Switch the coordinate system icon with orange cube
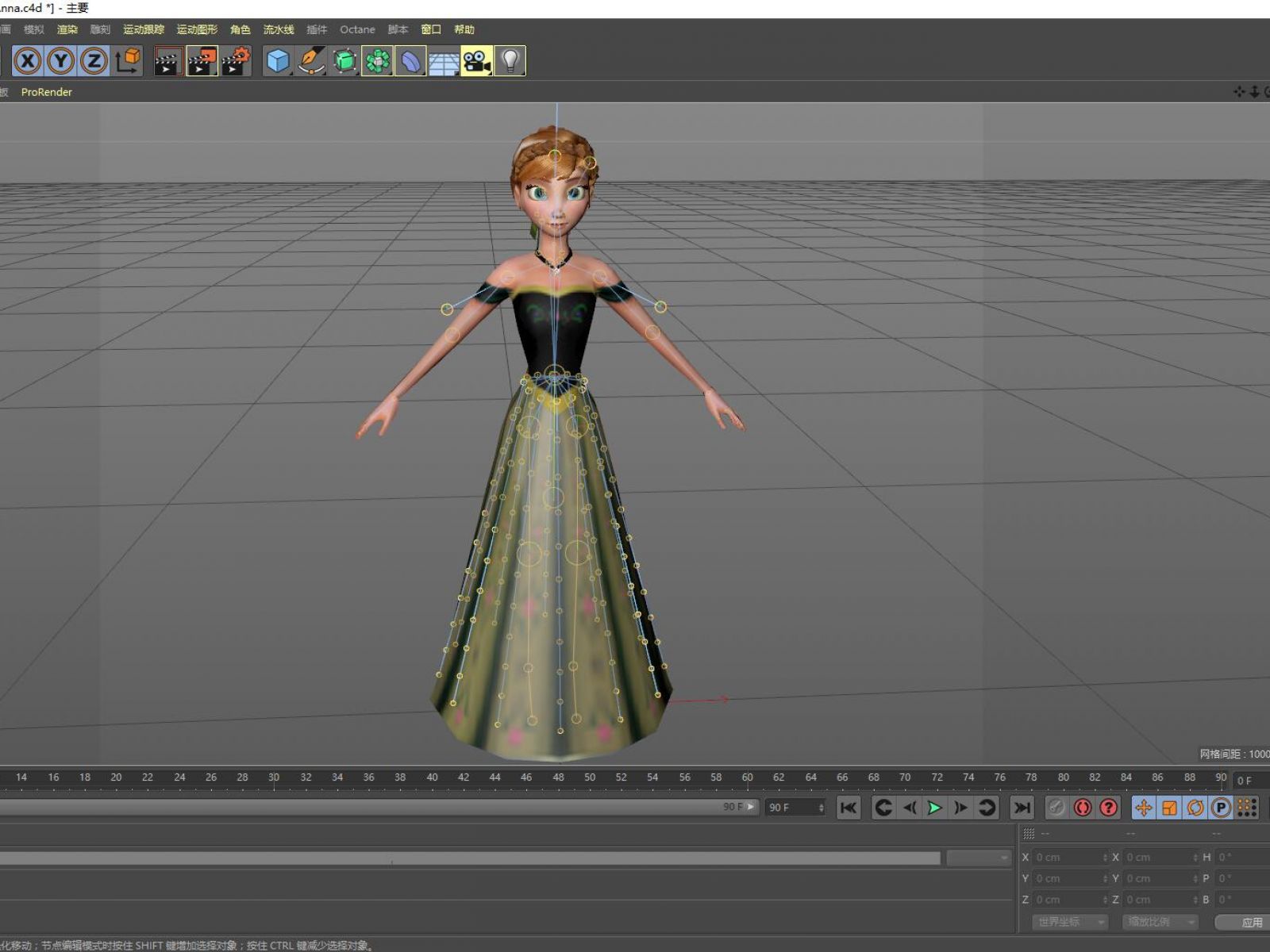 click(x=127, y=61)
